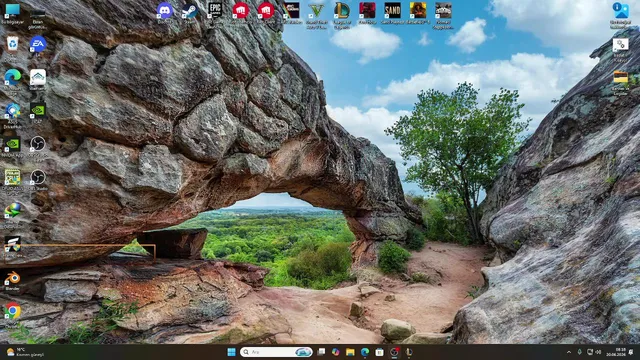
Task: Launch the Grand Theft Auto V shortcut
Action: 316,15
